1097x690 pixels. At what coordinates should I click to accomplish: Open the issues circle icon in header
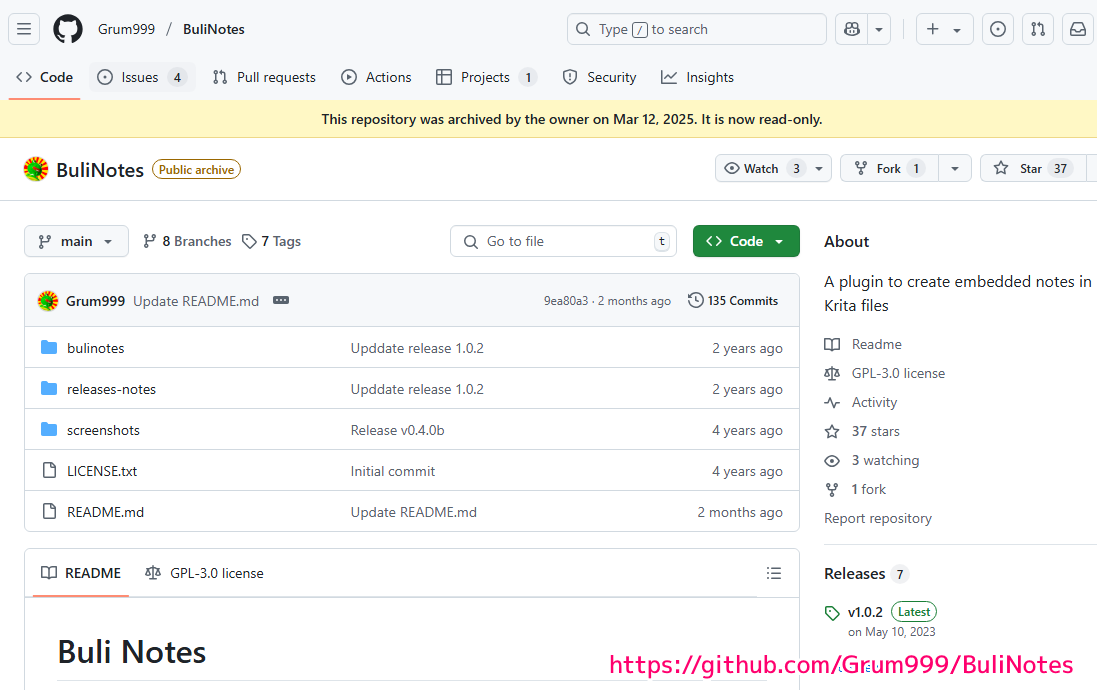tap(998, 29)
